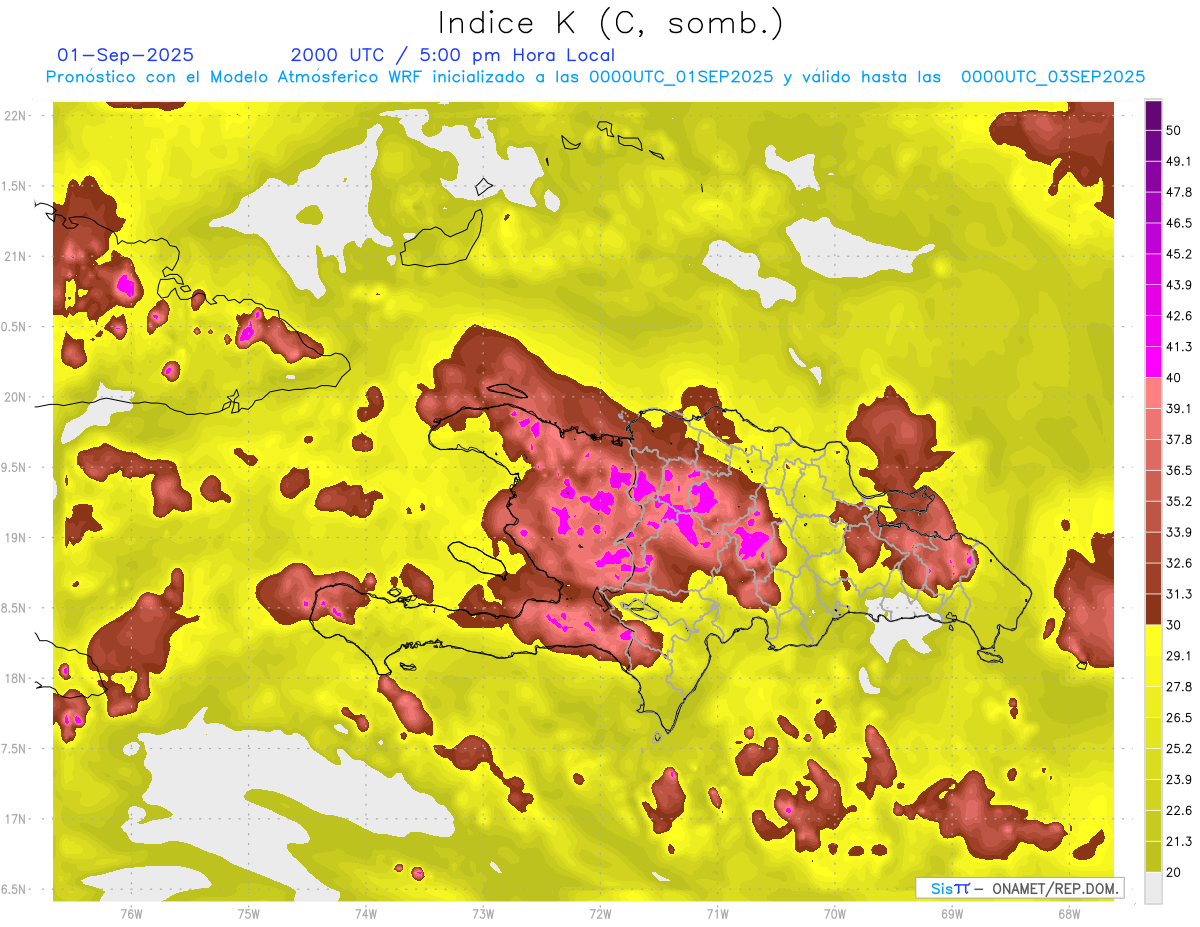Click the '22N' latitude label
1200x927 pixels.
click(16, 116)
